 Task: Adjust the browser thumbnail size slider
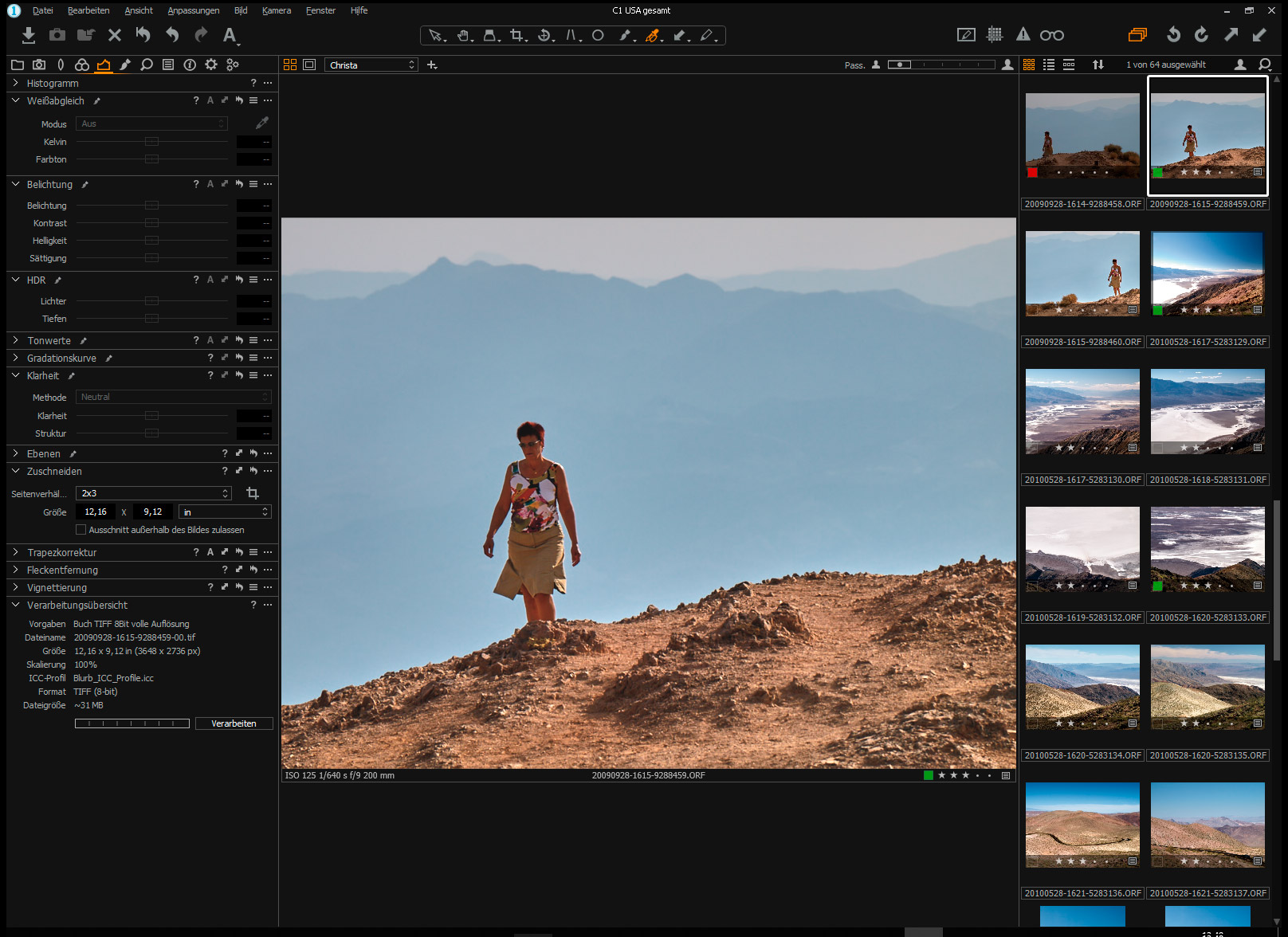941,65
